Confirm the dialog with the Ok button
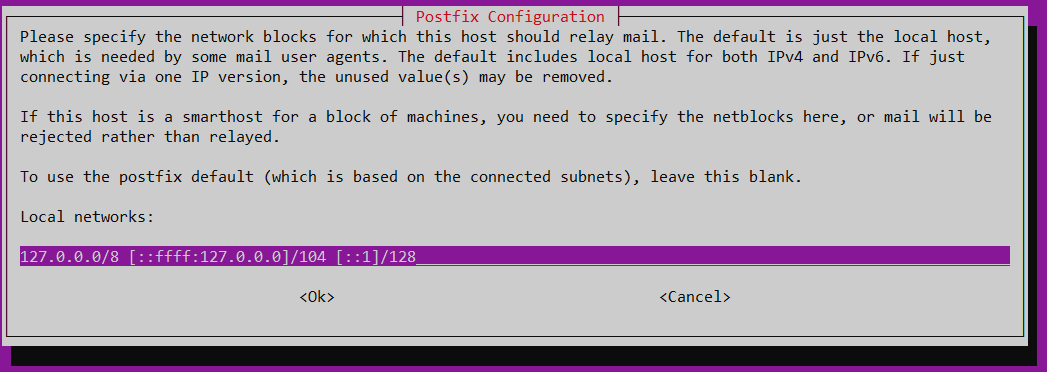Viewport: 1047px width, 372px height. 317,297
